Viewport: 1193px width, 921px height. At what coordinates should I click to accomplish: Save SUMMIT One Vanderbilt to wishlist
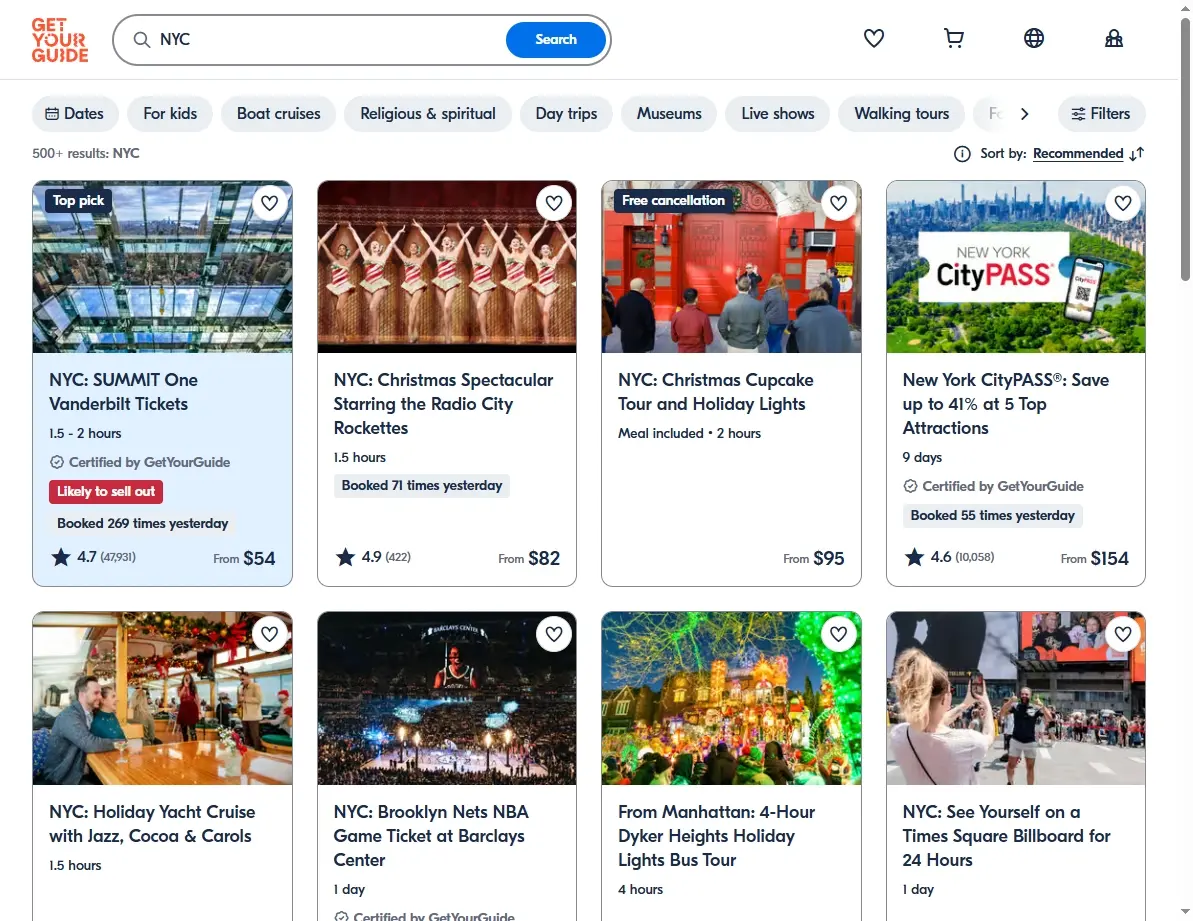pos(269,203)
